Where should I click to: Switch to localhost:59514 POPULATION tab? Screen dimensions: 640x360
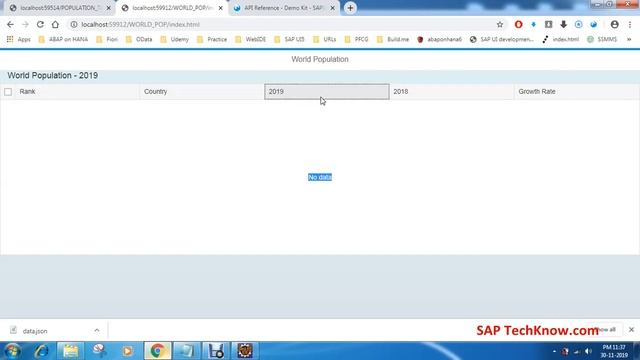click(59, 8)
